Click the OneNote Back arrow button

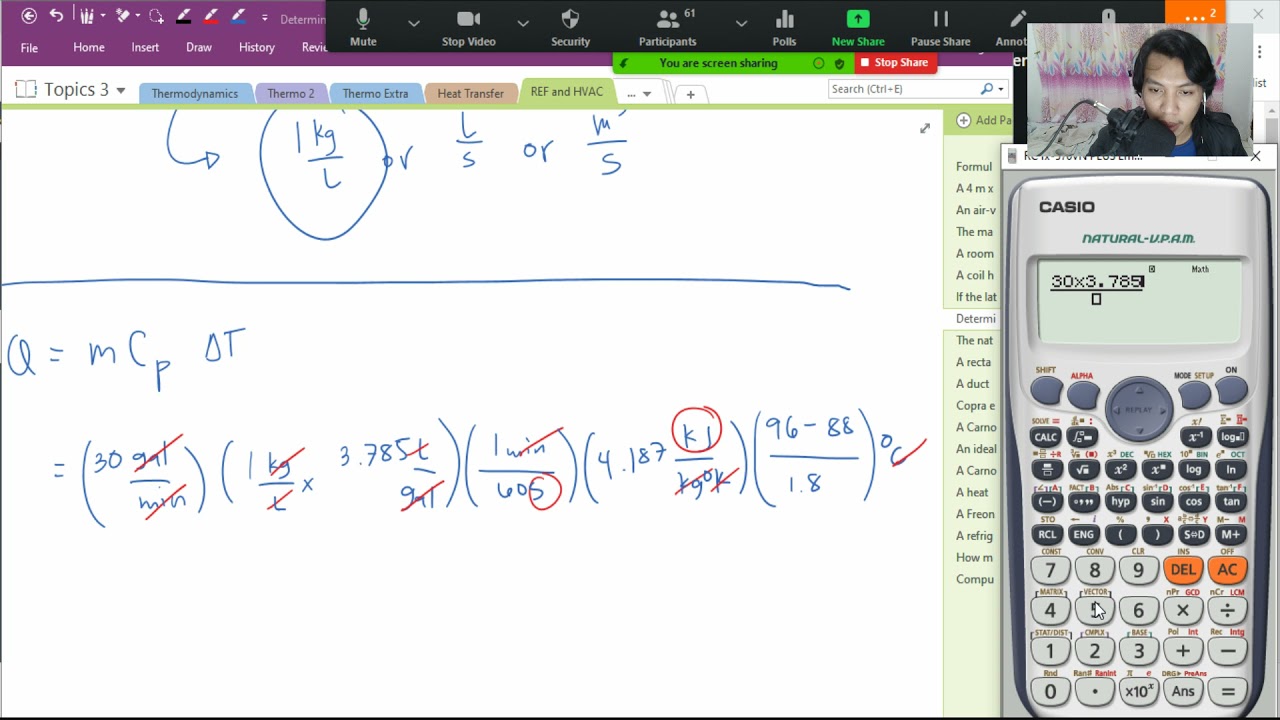click(29, 16)
